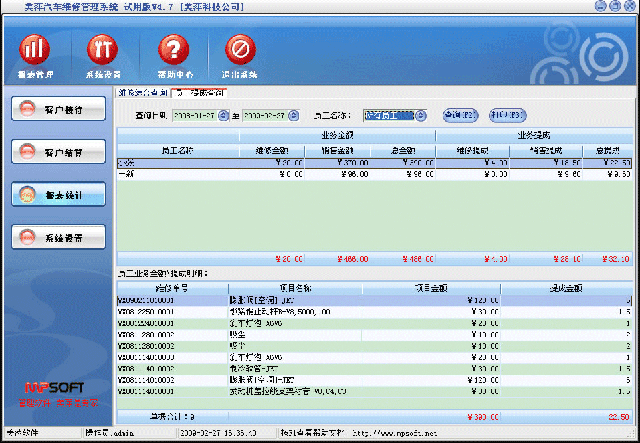Viewport: 640px width, 443px height.
Task: Expand the start date dropdown
Action: 226,114
